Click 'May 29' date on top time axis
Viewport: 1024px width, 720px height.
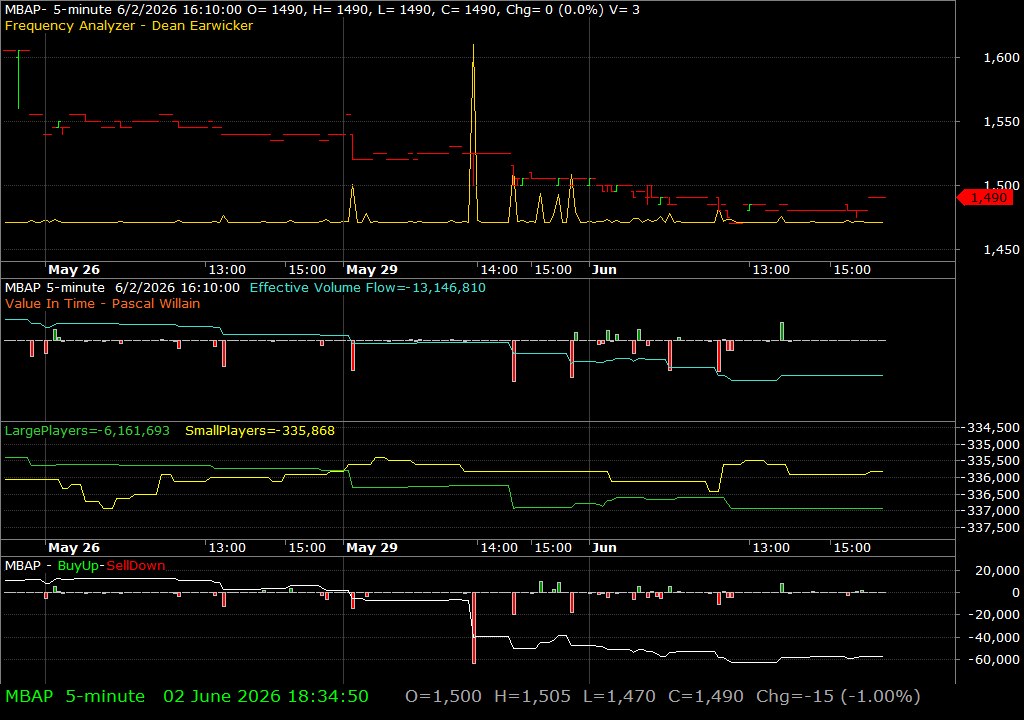pos(372,269)
